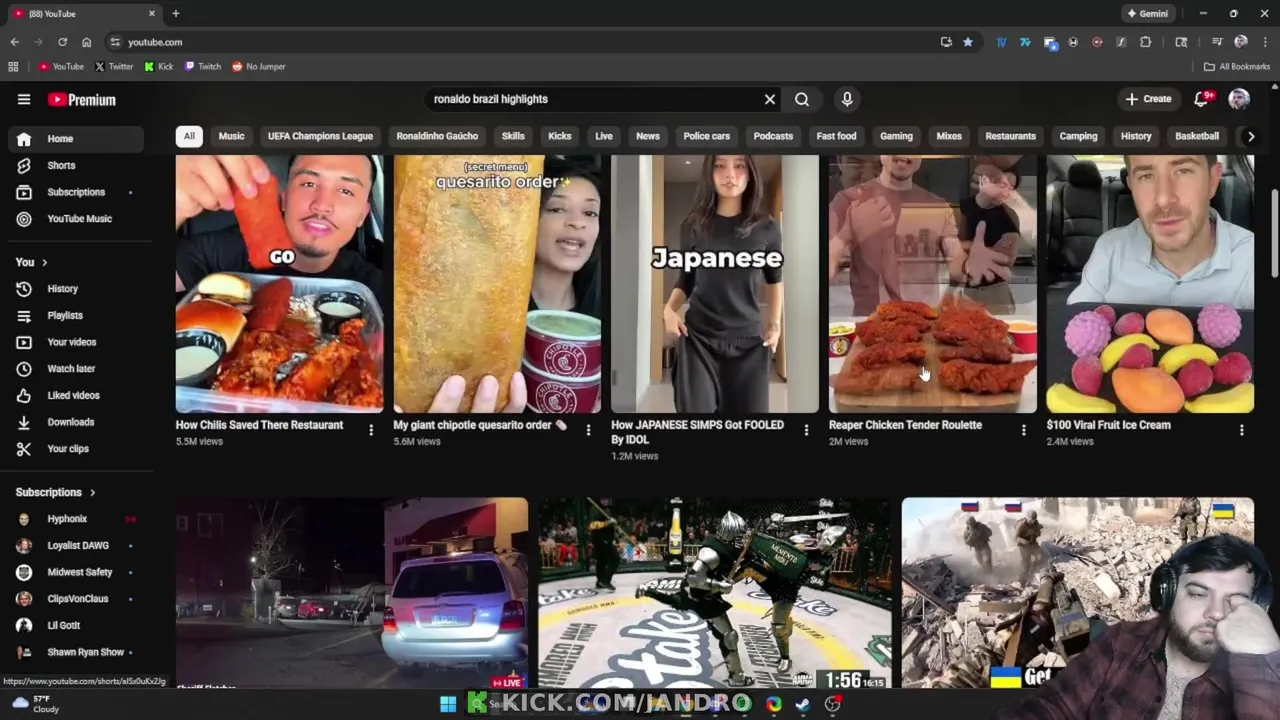Open the Gemini button in Chrome

click(1147, 14)
